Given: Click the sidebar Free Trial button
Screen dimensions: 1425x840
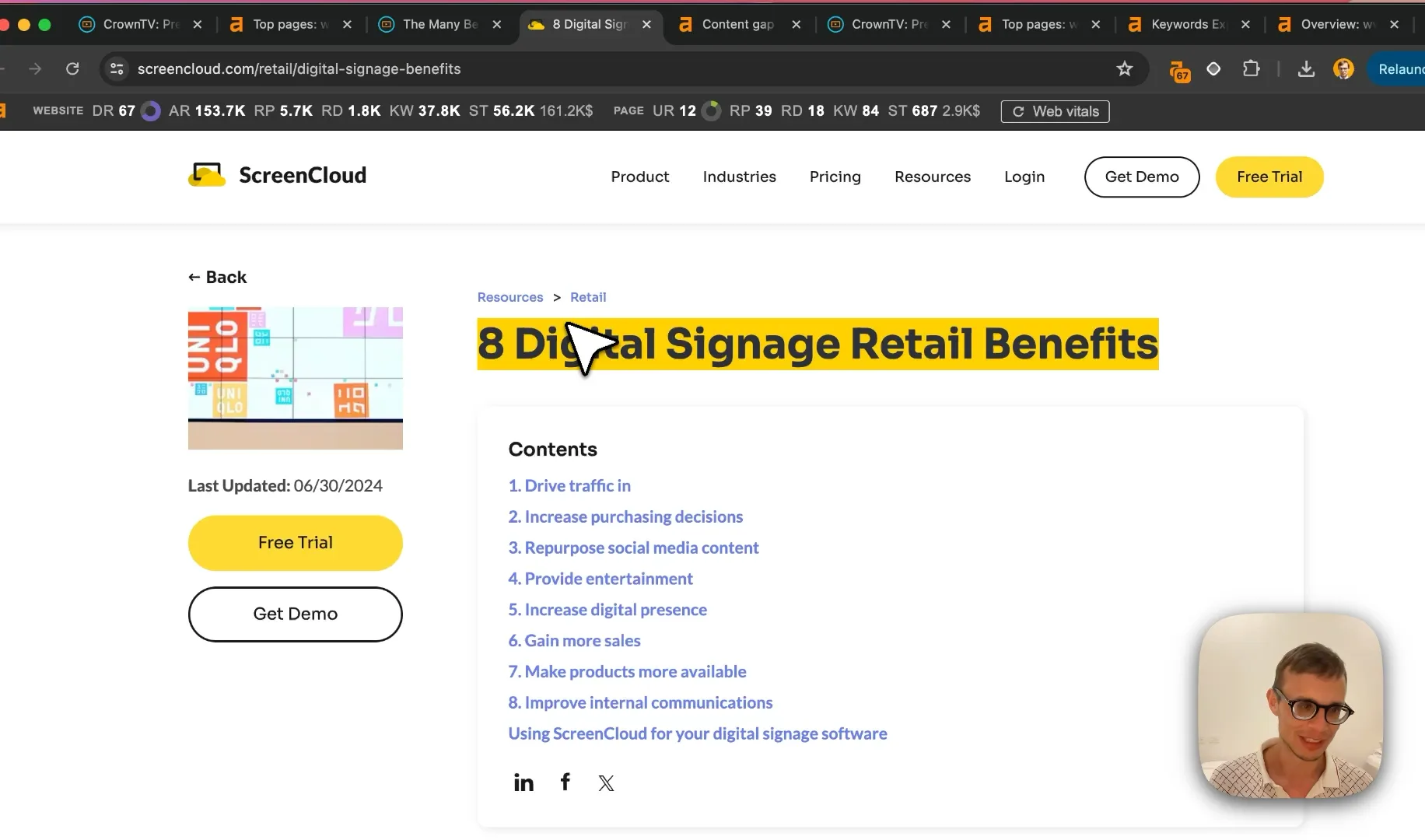Looking at the screenshot, I should coord(295,543).
